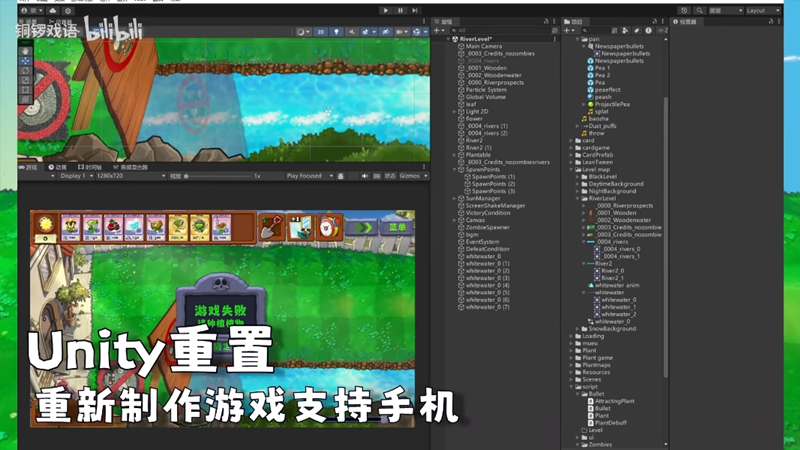This screenshot has width=800, height=450.
Task: Collapse the RiverLevel folder in the Project panel
Action: tap(578, 198)
